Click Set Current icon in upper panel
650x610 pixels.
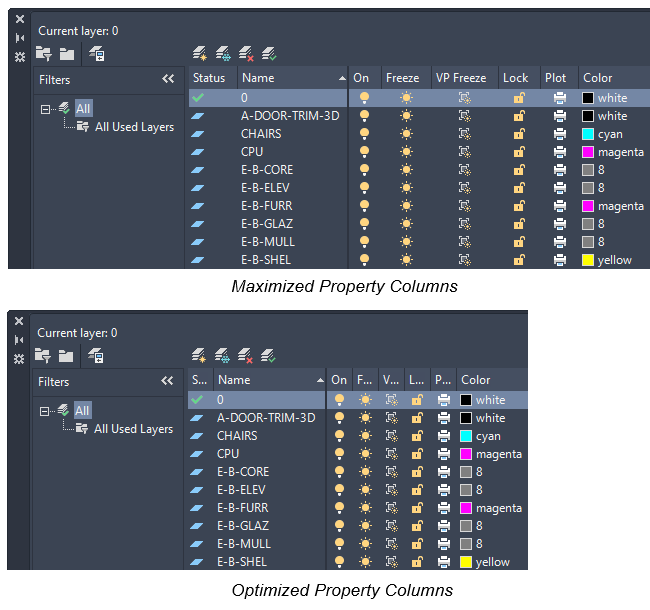(269, 54)
